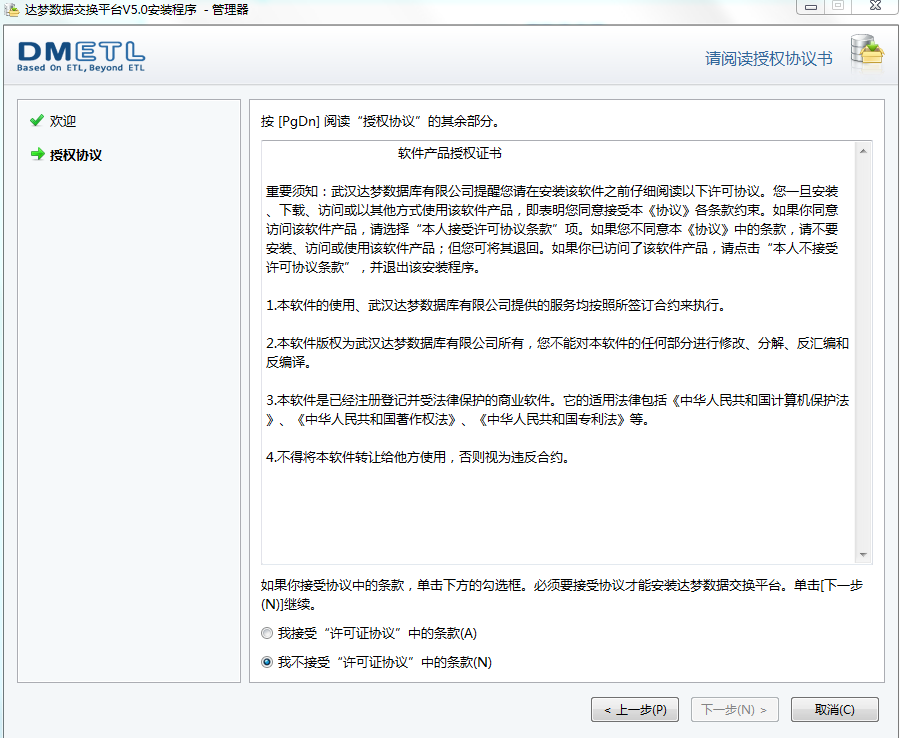Click the license text scroll-down arrow

click(863, 555)
